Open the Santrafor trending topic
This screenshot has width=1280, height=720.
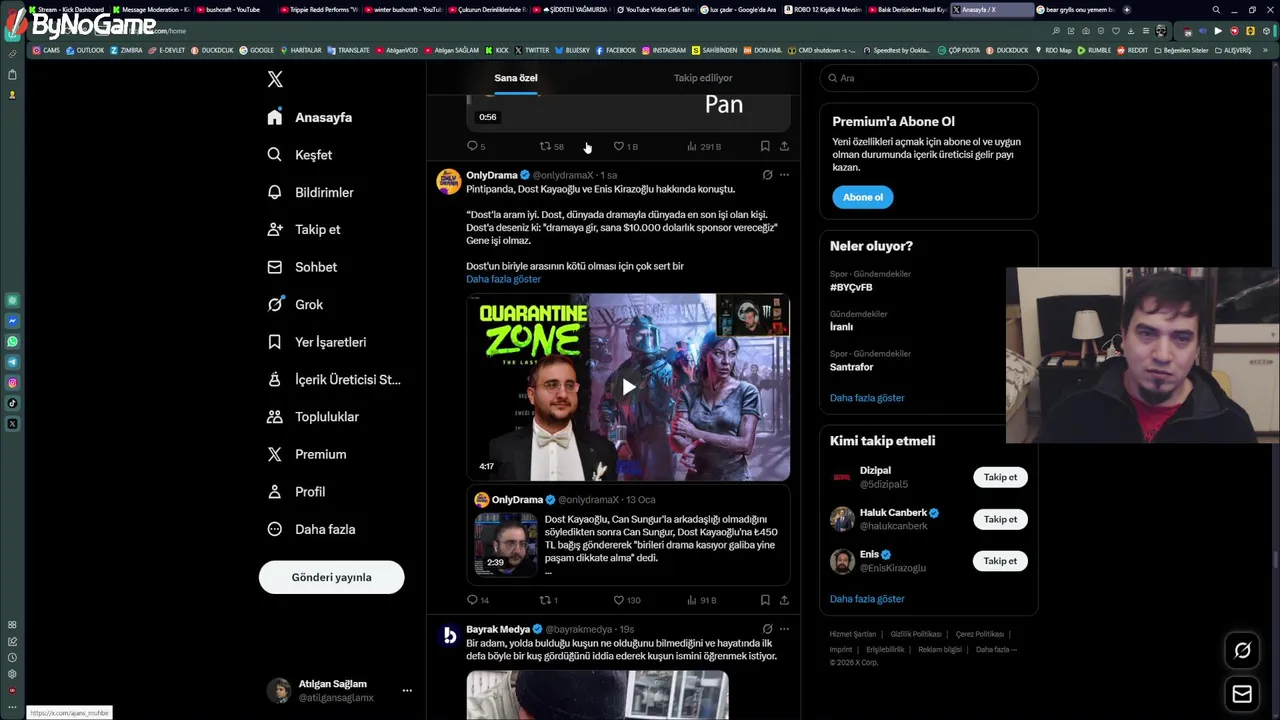pos(851,367)
